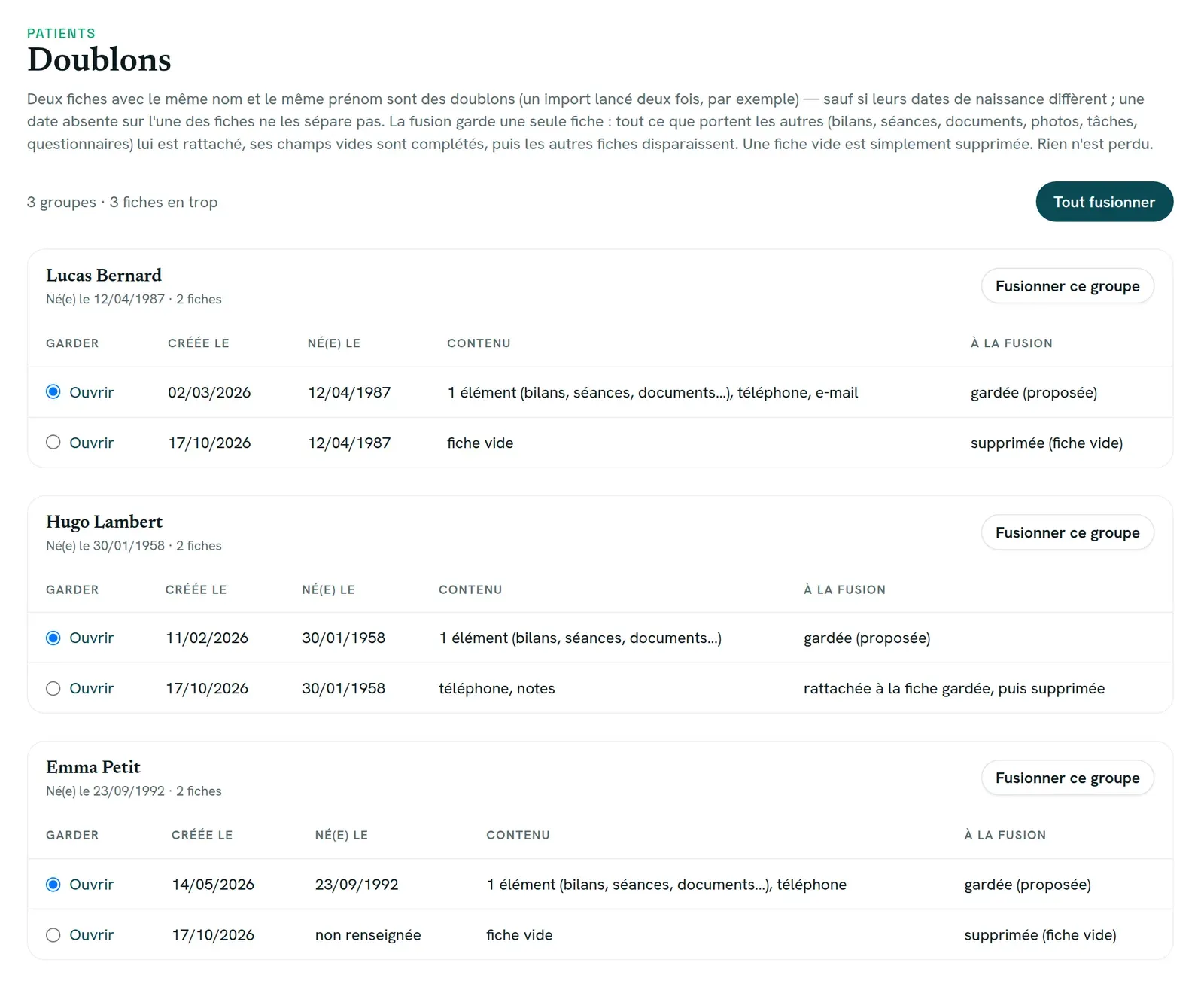The width and height of the screenshot is (1204, 987).
Task: Click 'Né(e) le 12/04/1987 · 2 fiches' subtitle
Action: [134, 299]
